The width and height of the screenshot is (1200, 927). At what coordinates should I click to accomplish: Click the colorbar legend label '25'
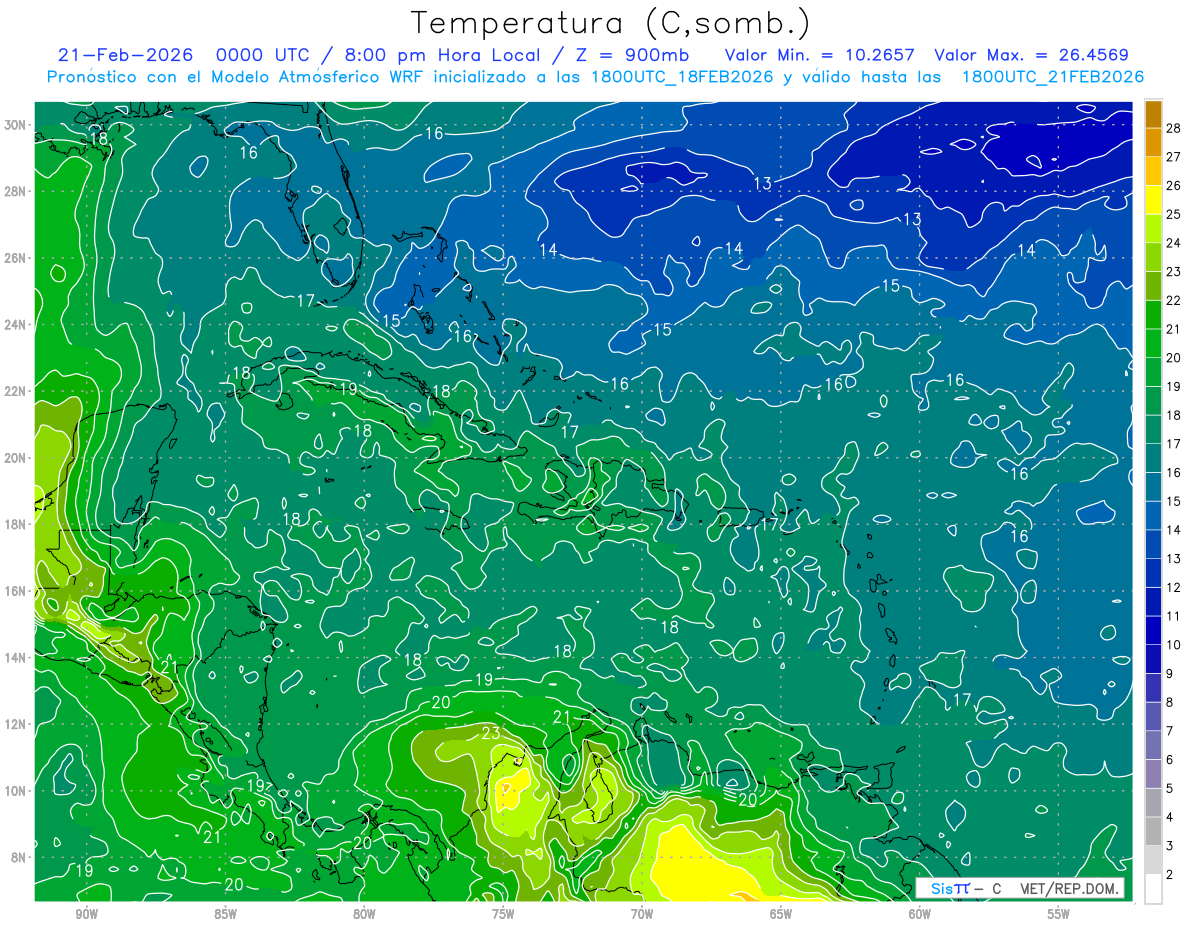(x=1174, y=214)
